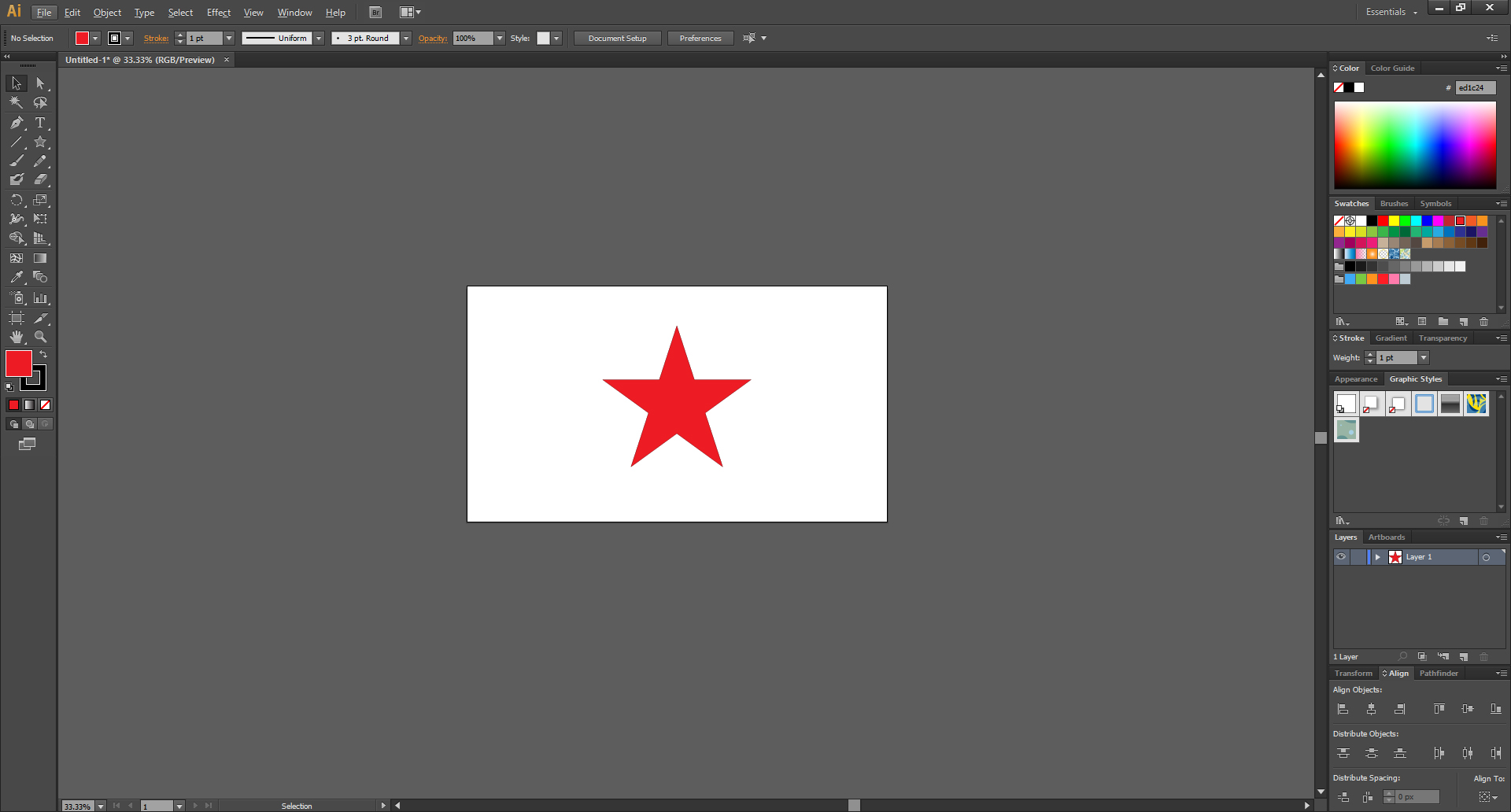Select the Gradient tool
Viewport: 1511px width, 812px height.
click(40, 258)
